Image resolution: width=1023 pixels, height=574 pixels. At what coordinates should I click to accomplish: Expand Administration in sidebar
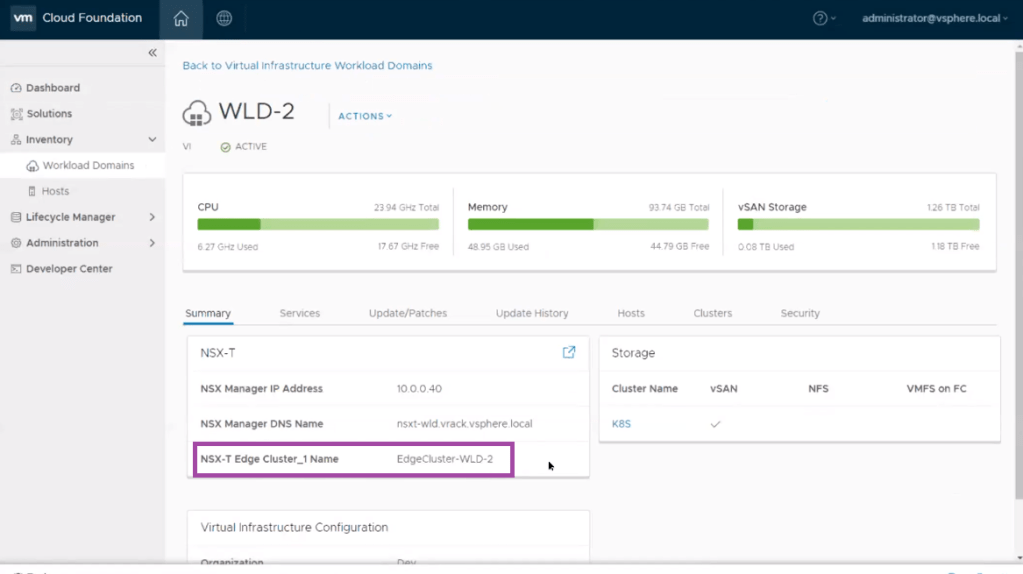pyautogui.click(x=152, y=243)
